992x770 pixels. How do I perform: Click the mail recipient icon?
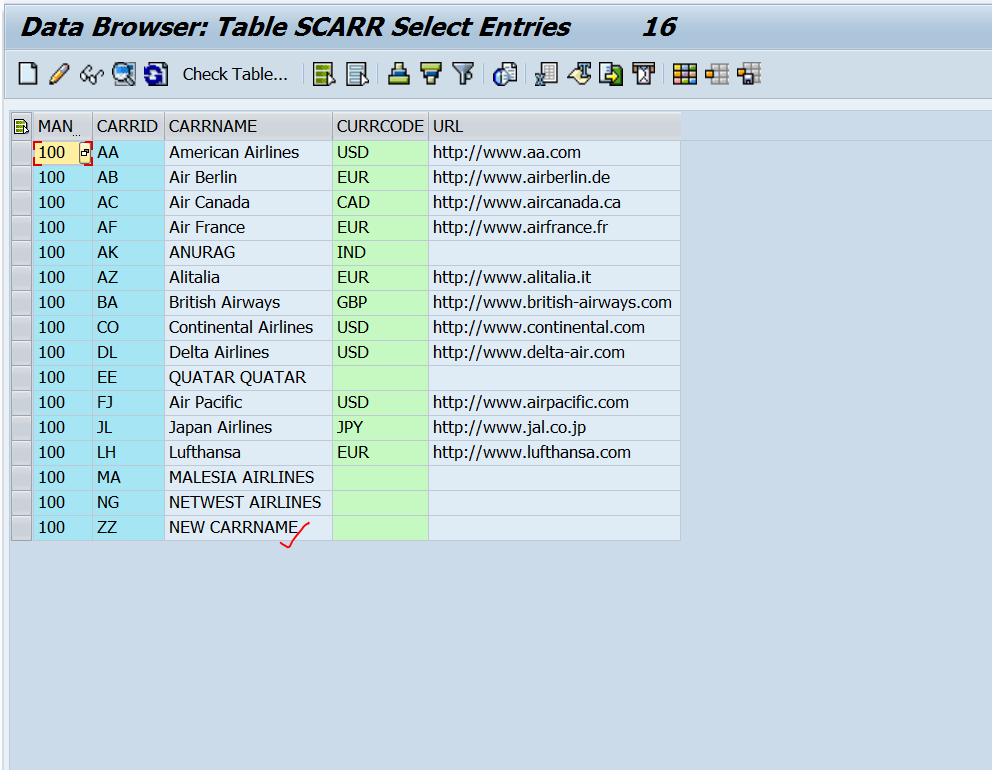coord(644,74)
